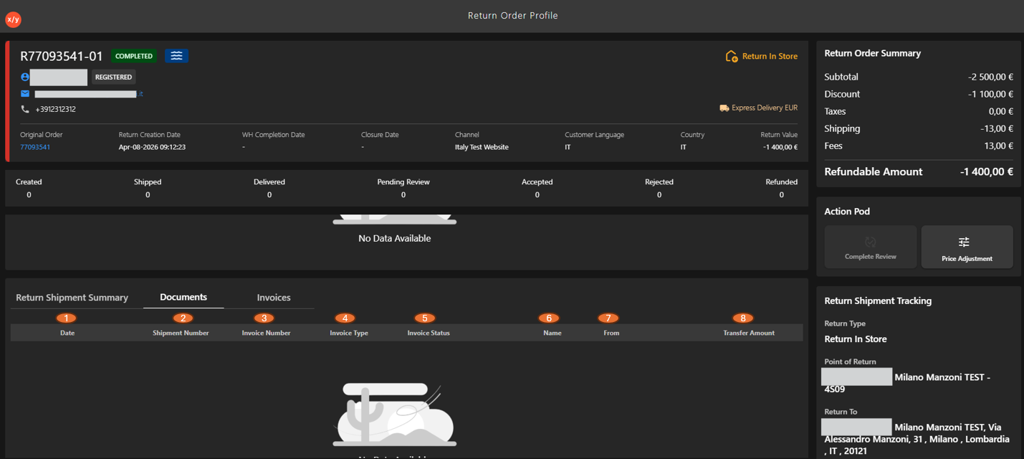Click the redacted customer email address

click(88, 94)
